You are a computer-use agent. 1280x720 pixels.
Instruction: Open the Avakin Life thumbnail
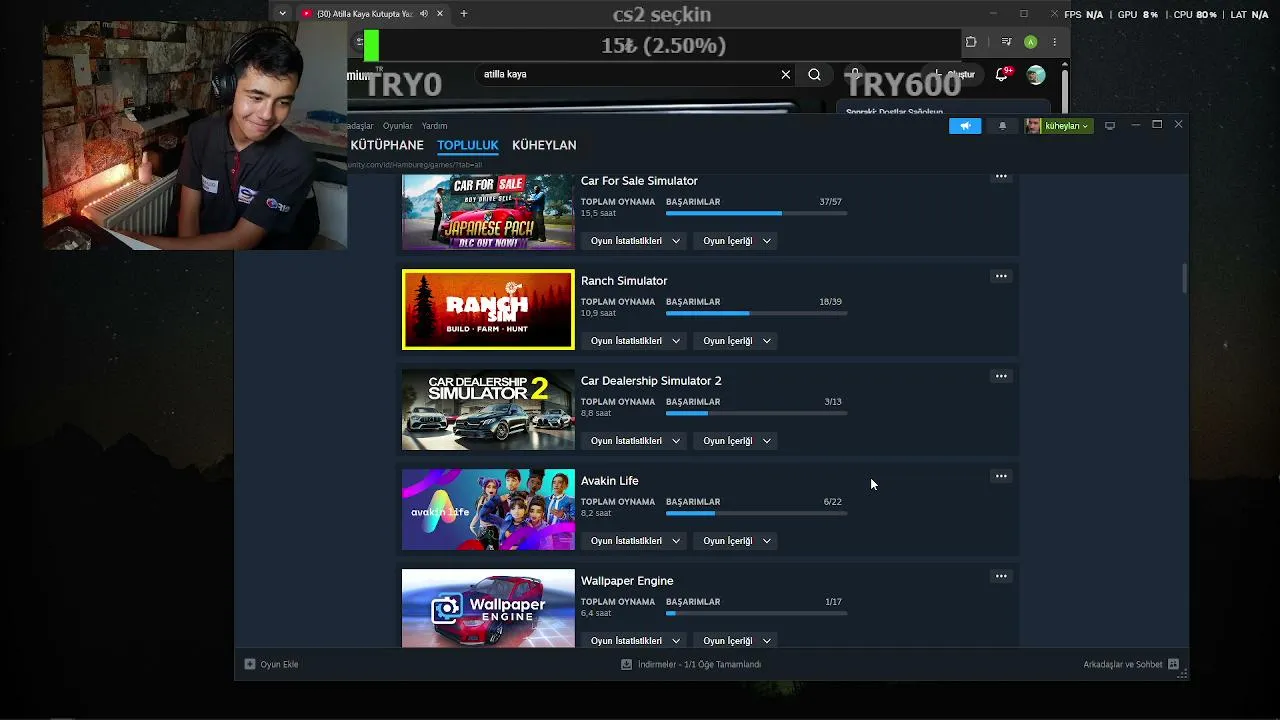(488, 510)
